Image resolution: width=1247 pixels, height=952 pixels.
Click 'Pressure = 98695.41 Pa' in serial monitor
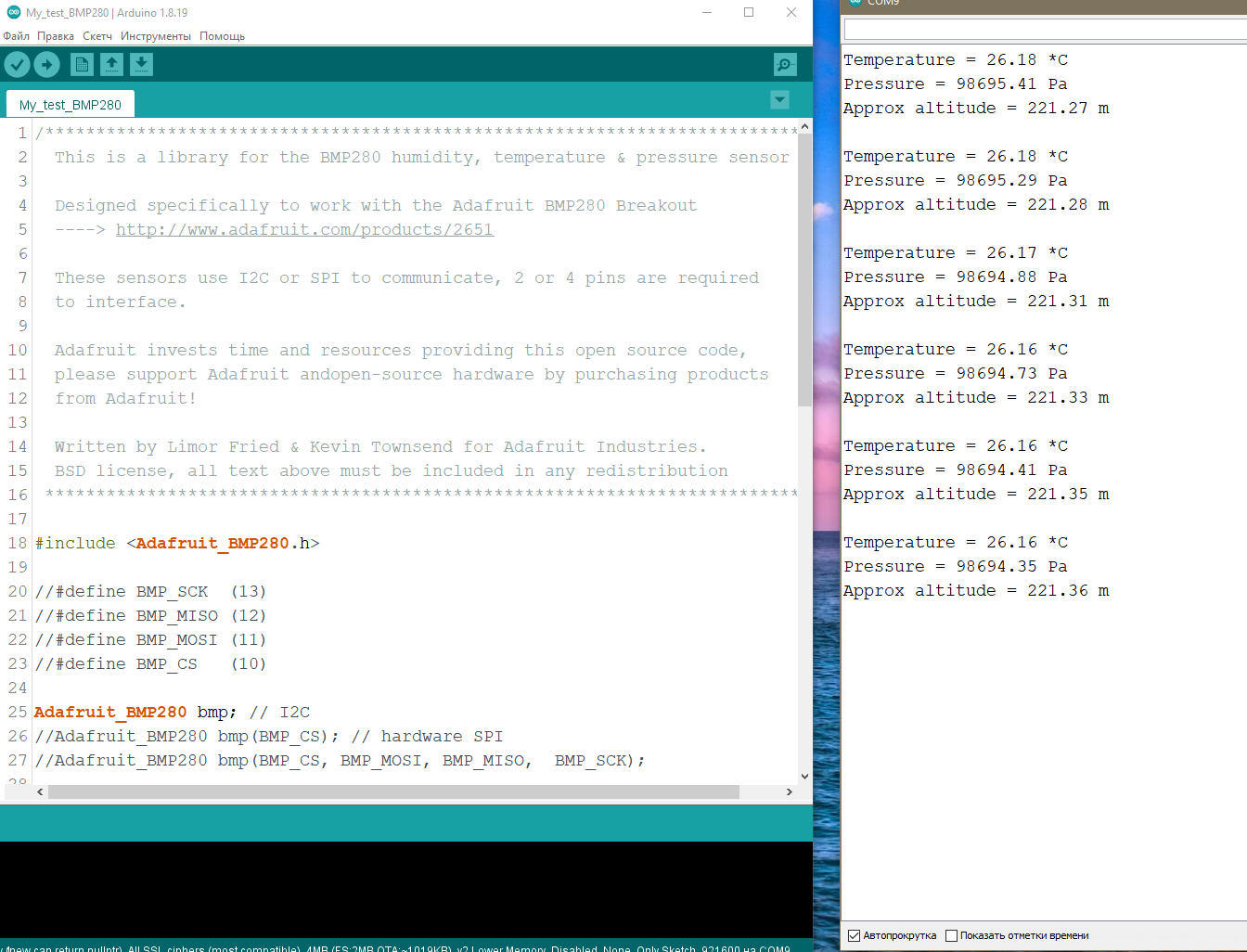956,84
